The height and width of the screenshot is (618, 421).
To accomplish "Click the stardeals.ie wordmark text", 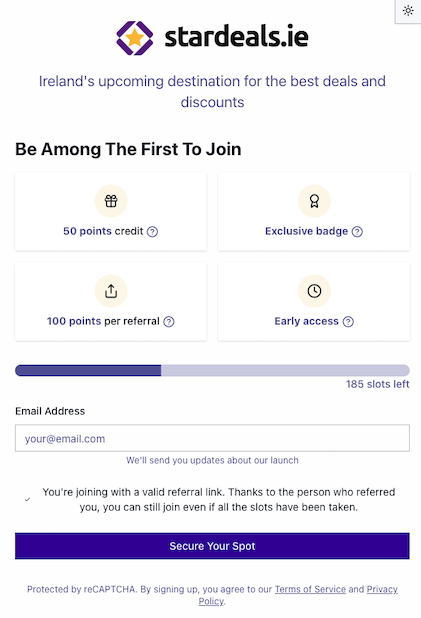I will (237, 37).
